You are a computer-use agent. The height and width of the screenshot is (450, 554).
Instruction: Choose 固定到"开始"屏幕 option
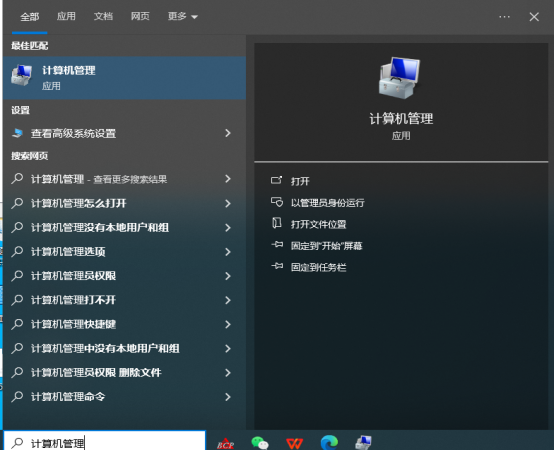(326, 245)
